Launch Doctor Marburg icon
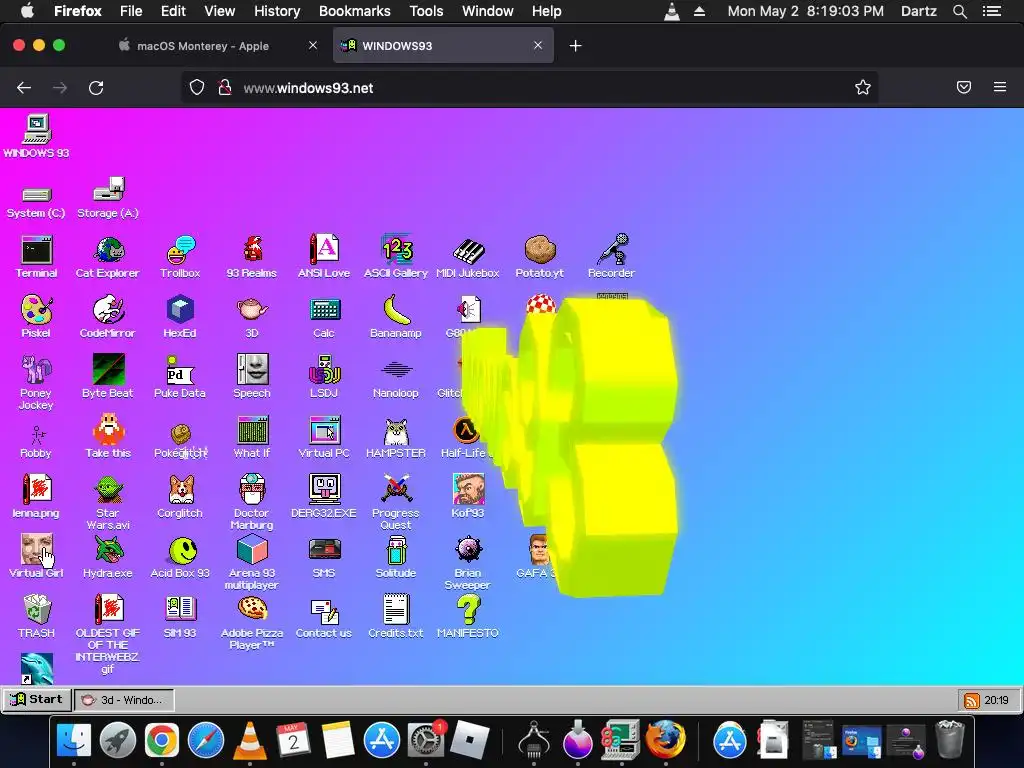 point(252,503)
